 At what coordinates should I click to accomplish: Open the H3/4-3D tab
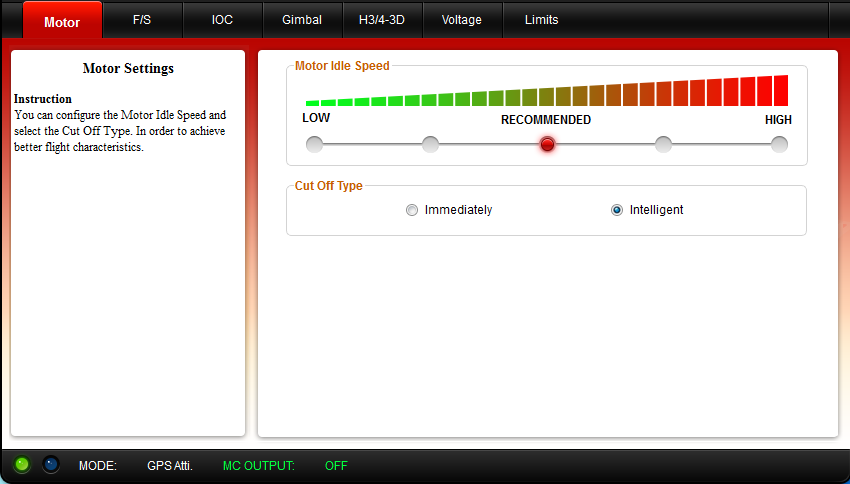pos(382,20)
